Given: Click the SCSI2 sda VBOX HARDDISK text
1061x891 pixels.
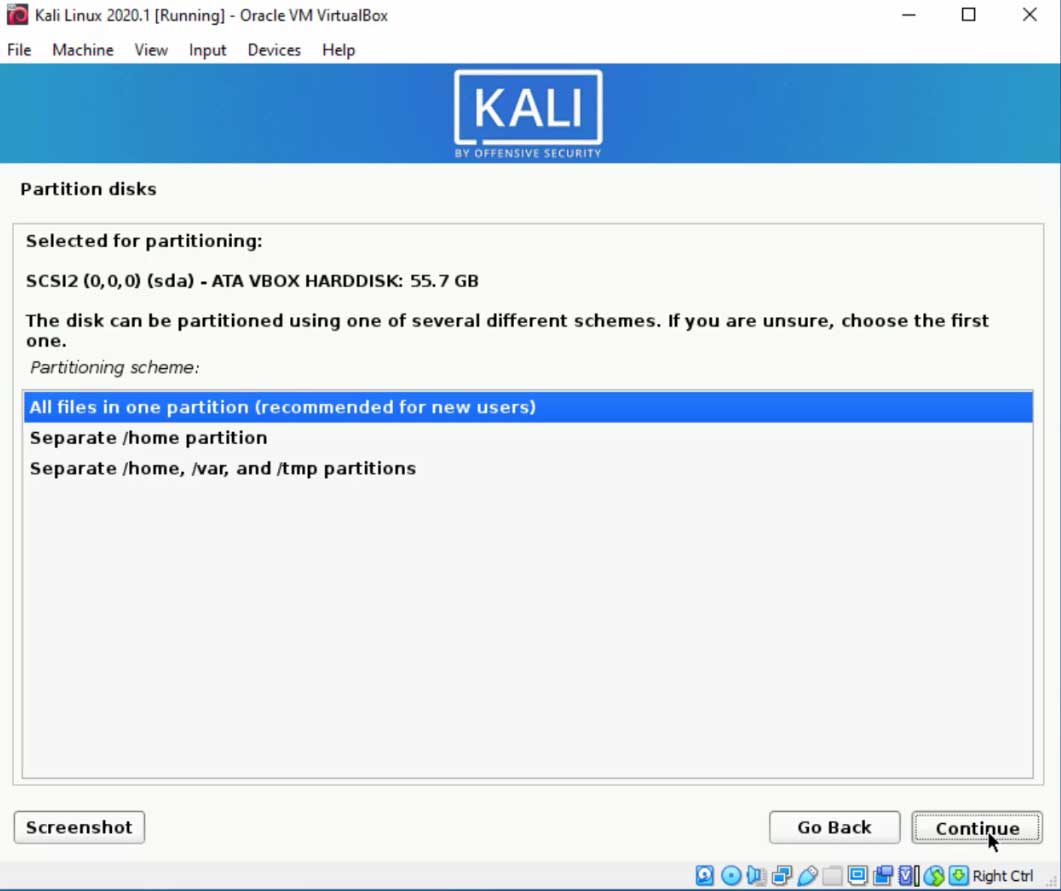Looking at the screenshot, I should (252, 281).
